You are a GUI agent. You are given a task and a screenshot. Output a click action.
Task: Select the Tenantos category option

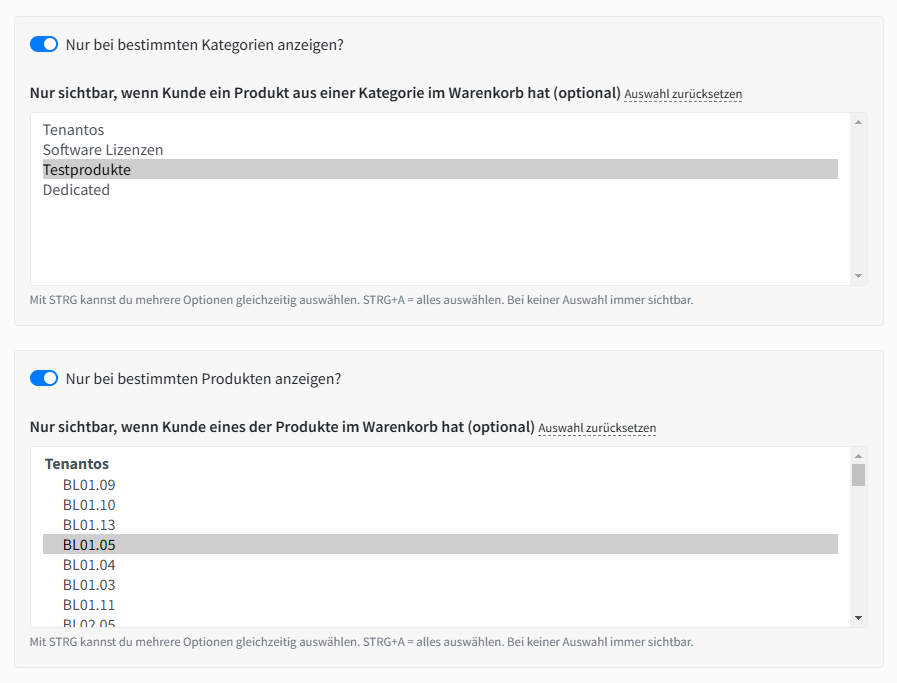click(73, 130)
